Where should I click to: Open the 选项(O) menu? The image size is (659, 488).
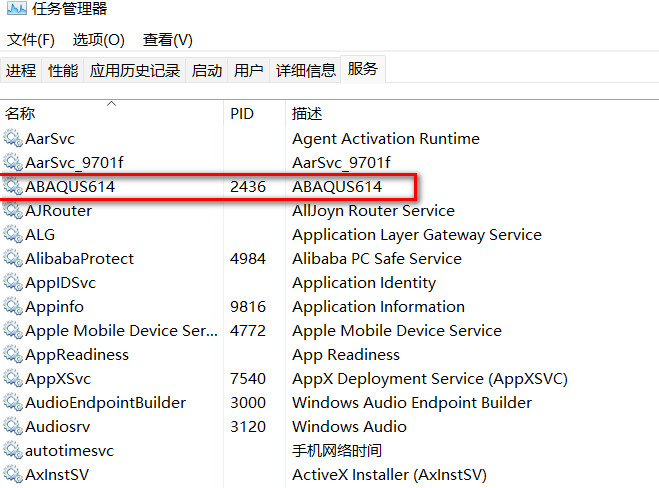coord(98,40)
